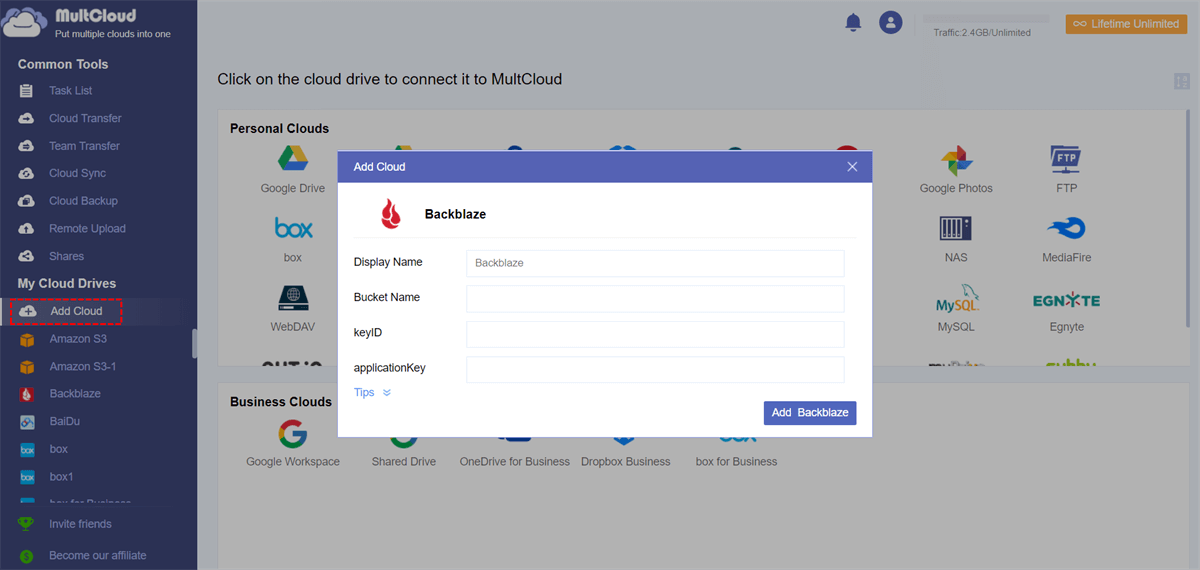
Task: Open the box drive in sidebar
Action: pyautogui.click(x=58, y=449)
